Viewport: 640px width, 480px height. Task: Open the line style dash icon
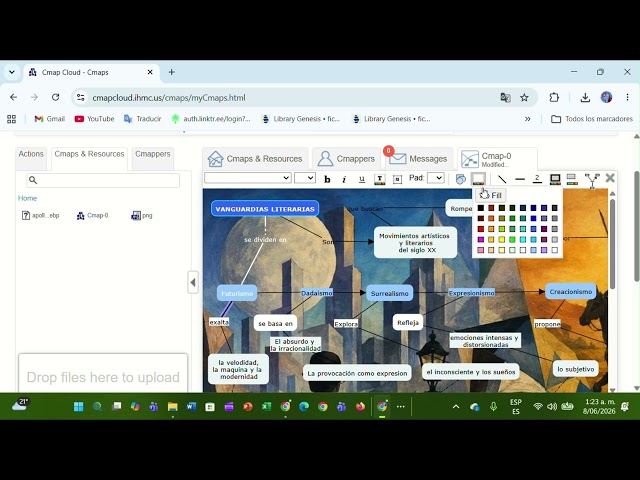[520, 179]
